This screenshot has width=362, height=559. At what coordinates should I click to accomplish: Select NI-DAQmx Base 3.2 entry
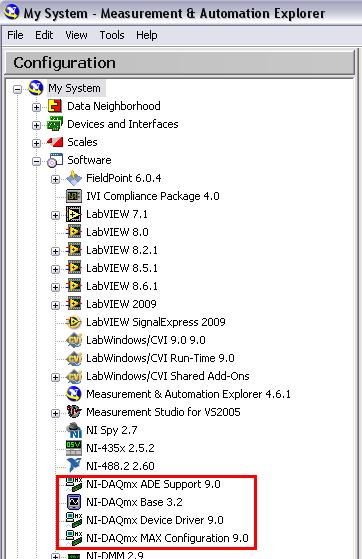(x=134, y=502)
